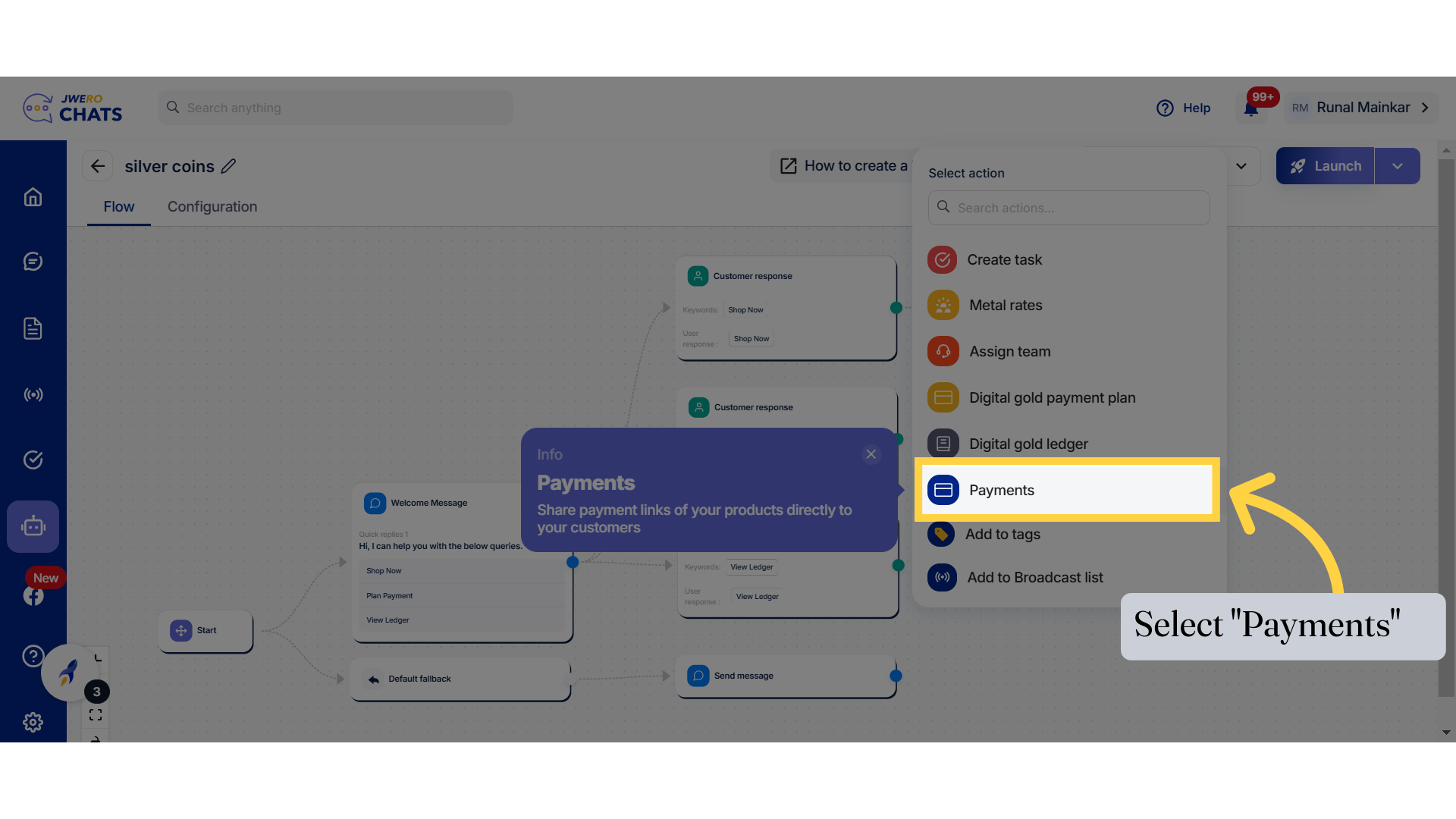Screen dimensions: 1456x819
Task: Switch to the Configuration tab
Action: click(212, 206)
